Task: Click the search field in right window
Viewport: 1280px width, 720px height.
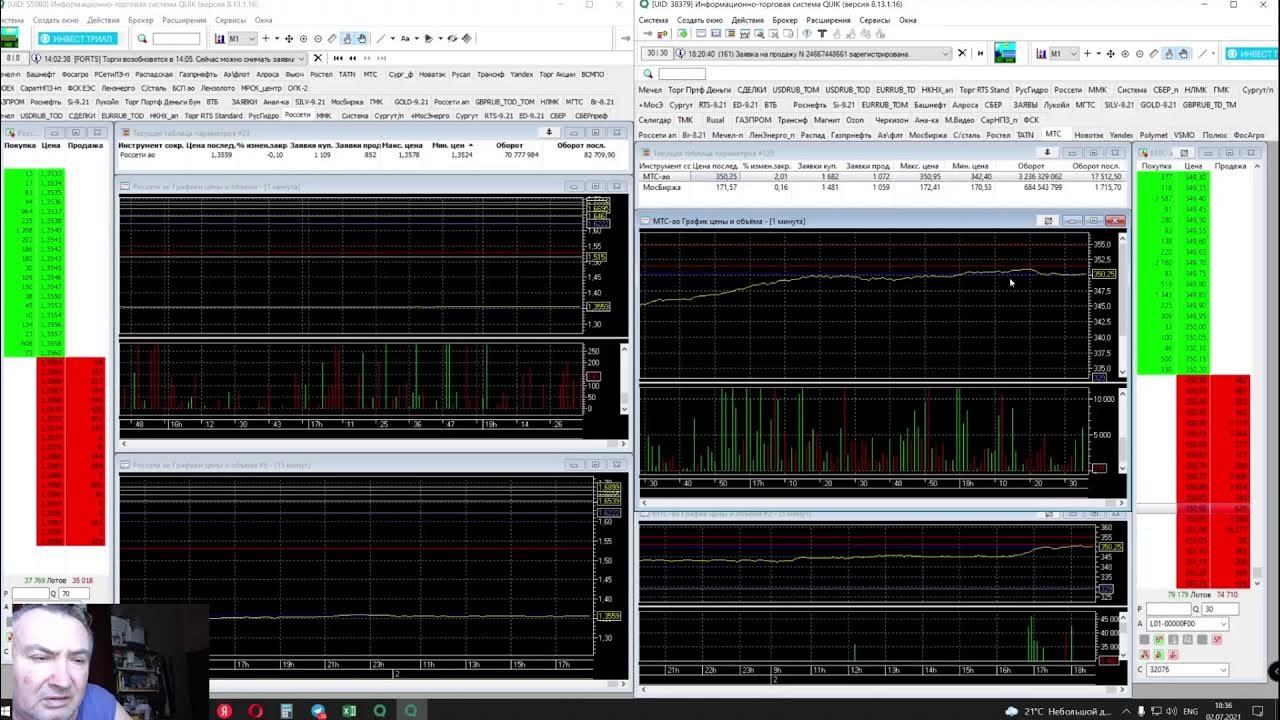Action: 682,74
